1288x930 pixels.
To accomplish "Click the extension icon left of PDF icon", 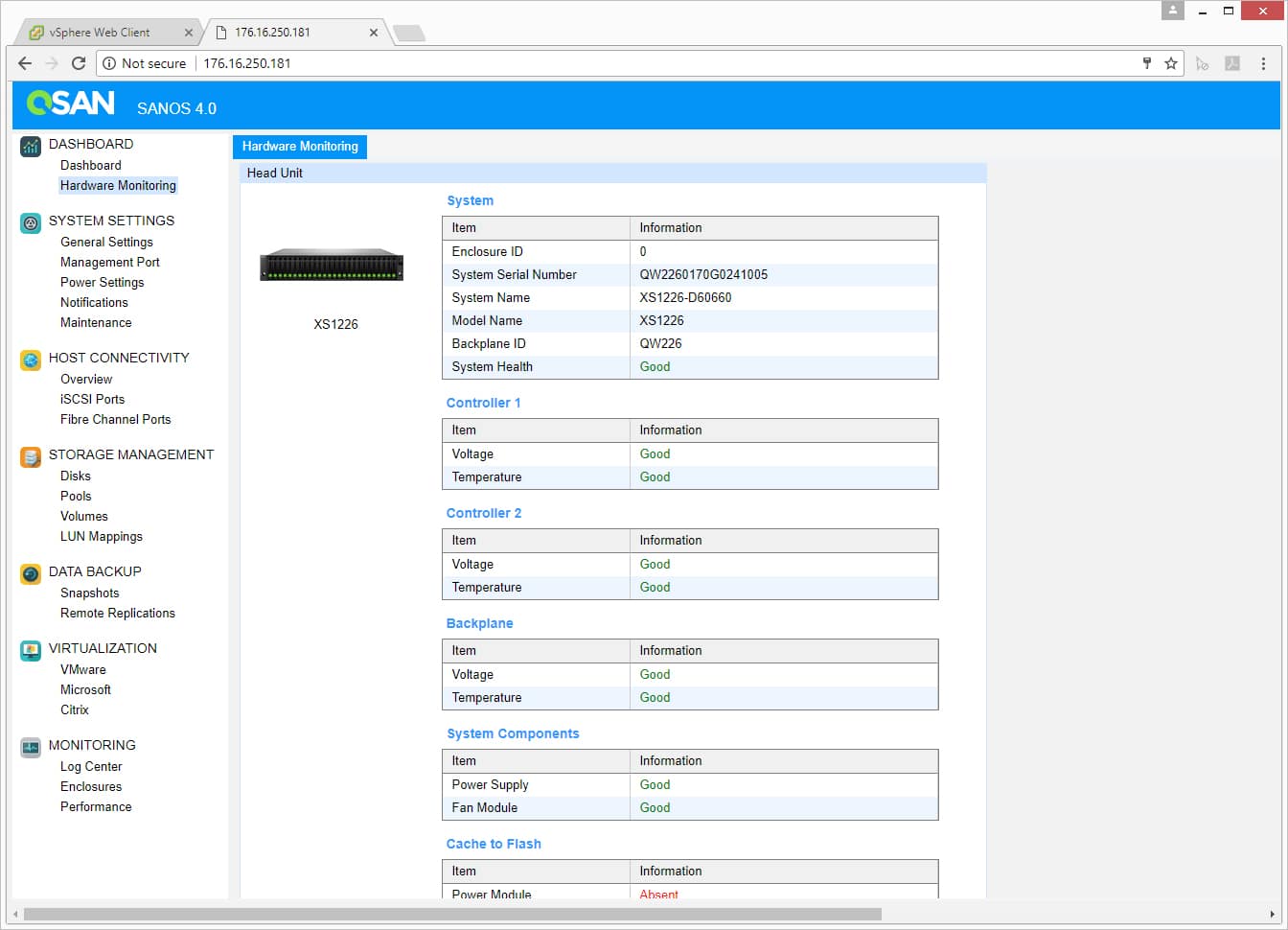I will point(1203,63).
